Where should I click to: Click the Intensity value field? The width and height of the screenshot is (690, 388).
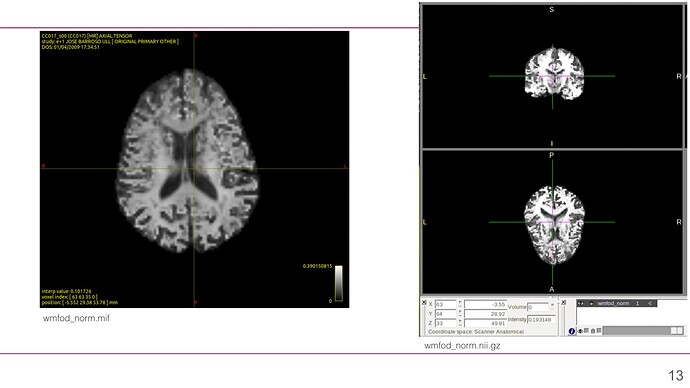coord(541,320)
